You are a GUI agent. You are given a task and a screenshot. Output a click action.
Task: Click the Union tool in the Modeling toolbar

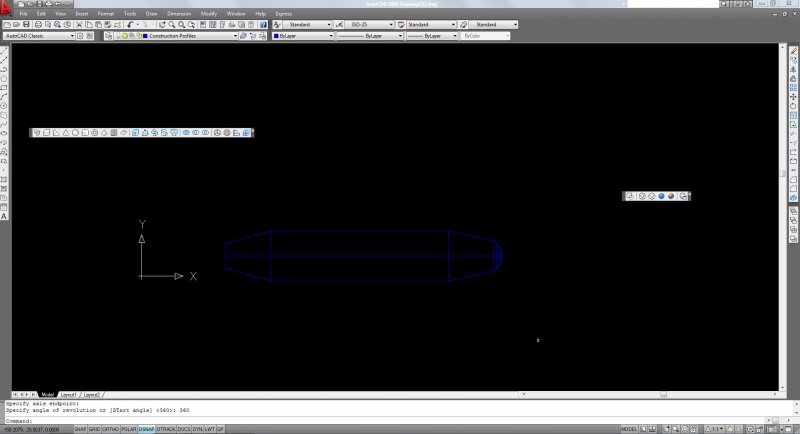point(186,133)
